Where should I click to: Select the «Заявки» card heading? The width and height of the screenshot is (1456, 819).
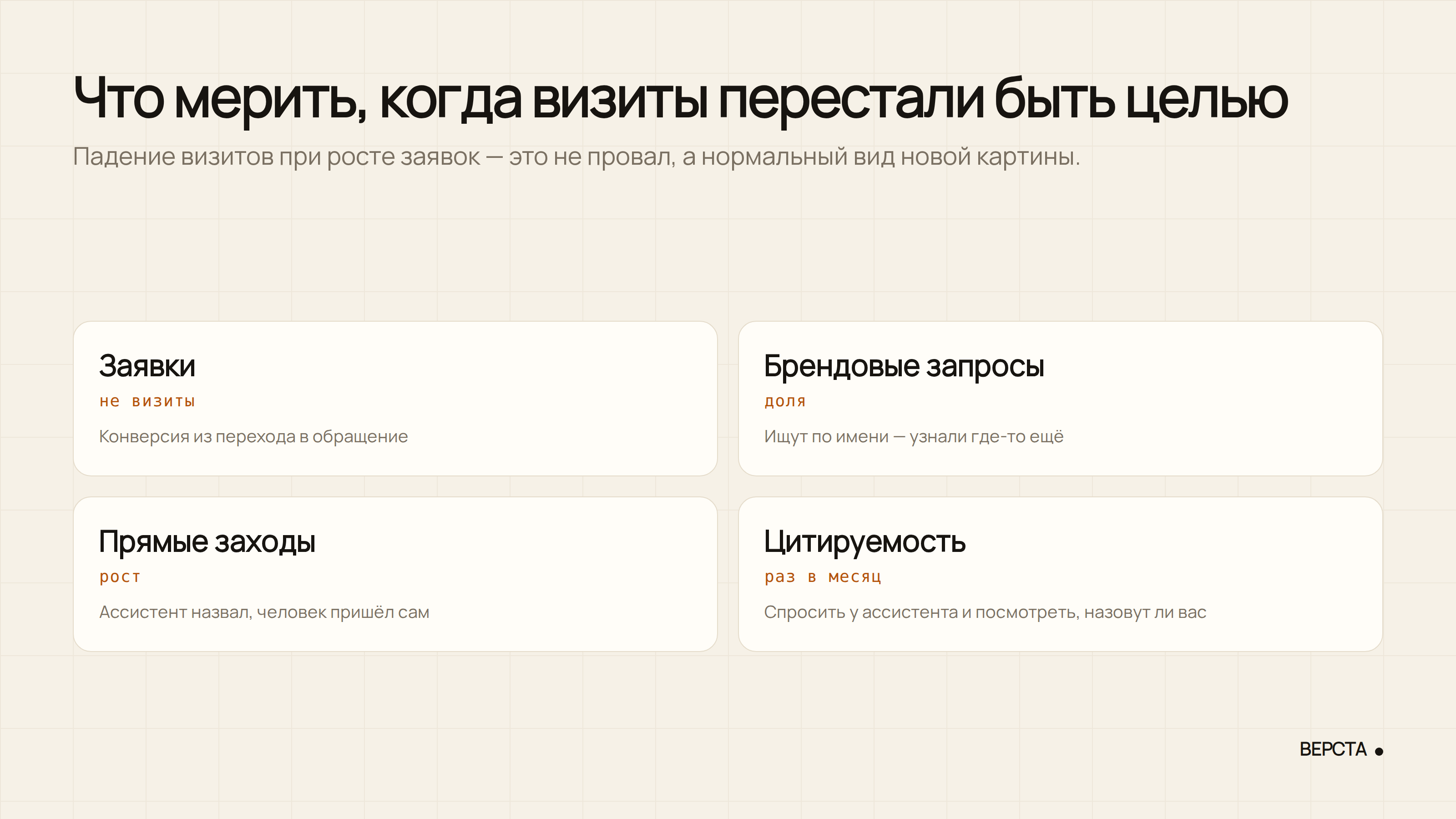click(x=147, y=366)
